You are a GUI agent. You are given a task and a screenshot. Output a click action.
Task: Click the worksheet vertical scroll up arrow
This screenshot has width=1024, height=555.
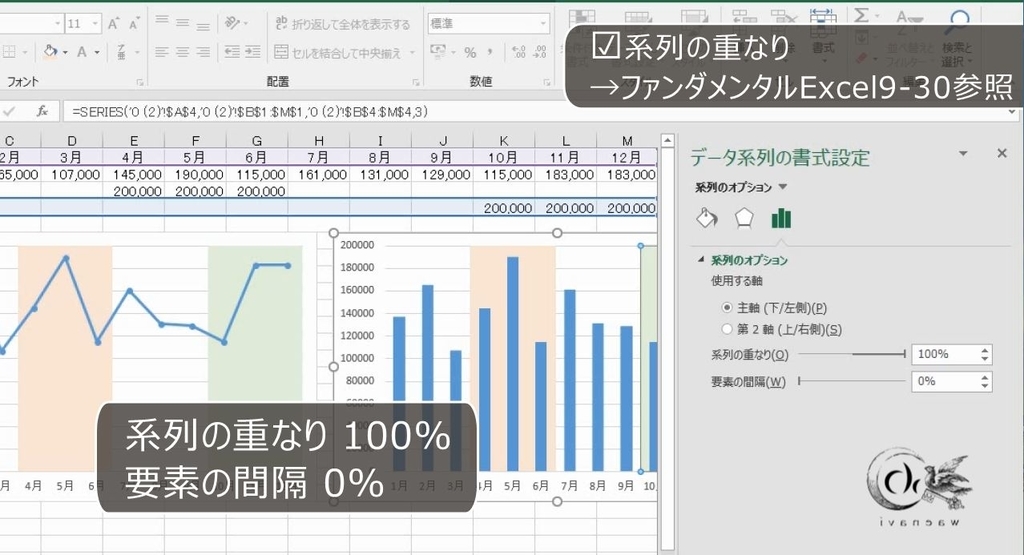click(x=667, y=140)
